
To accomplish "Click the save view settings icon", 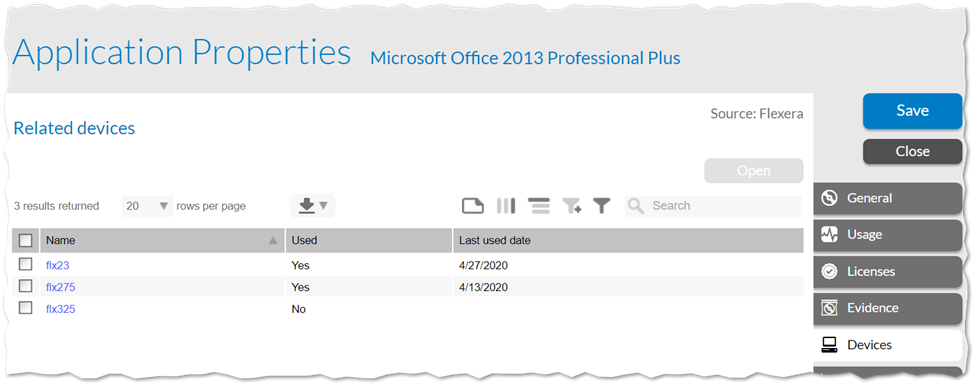I will [473, 206].
